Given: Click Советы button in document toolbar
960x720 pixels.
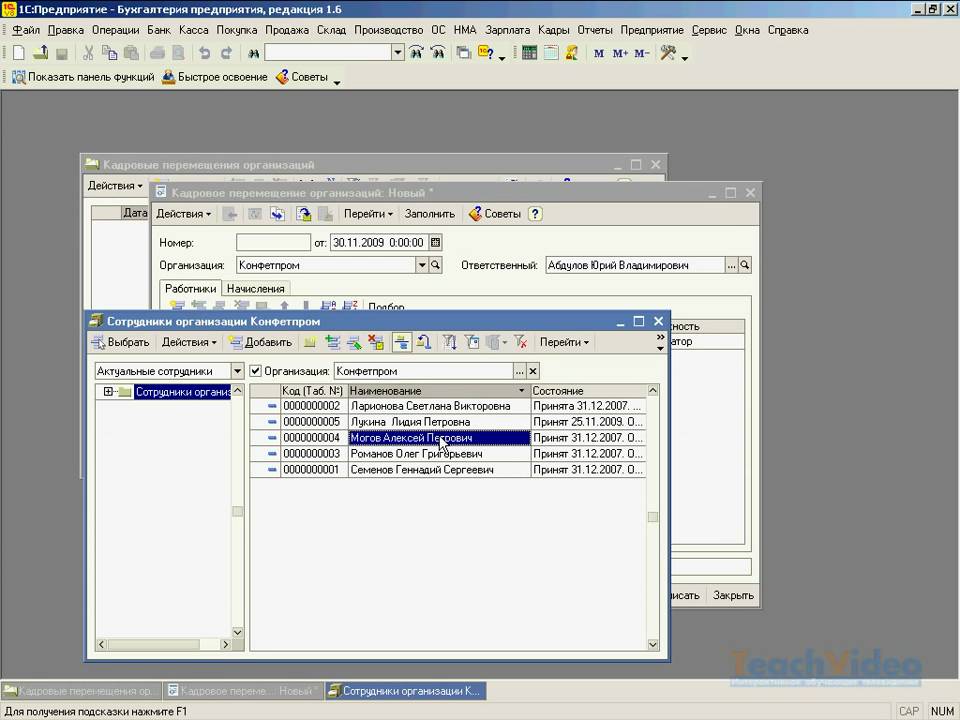Looking at the screenshot, I should pyautogui.click(x=495, y=214).
